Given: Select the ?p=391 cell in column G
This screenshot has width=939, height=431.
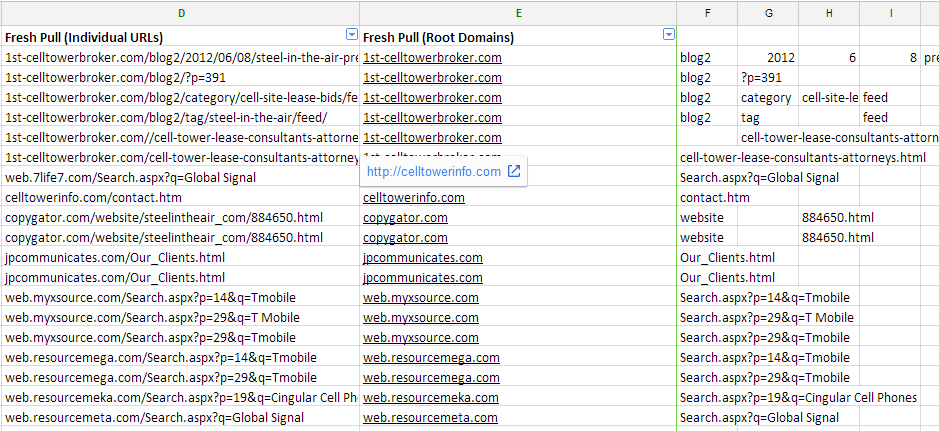Looking at the screenshot, I should (x=768, y=78).
